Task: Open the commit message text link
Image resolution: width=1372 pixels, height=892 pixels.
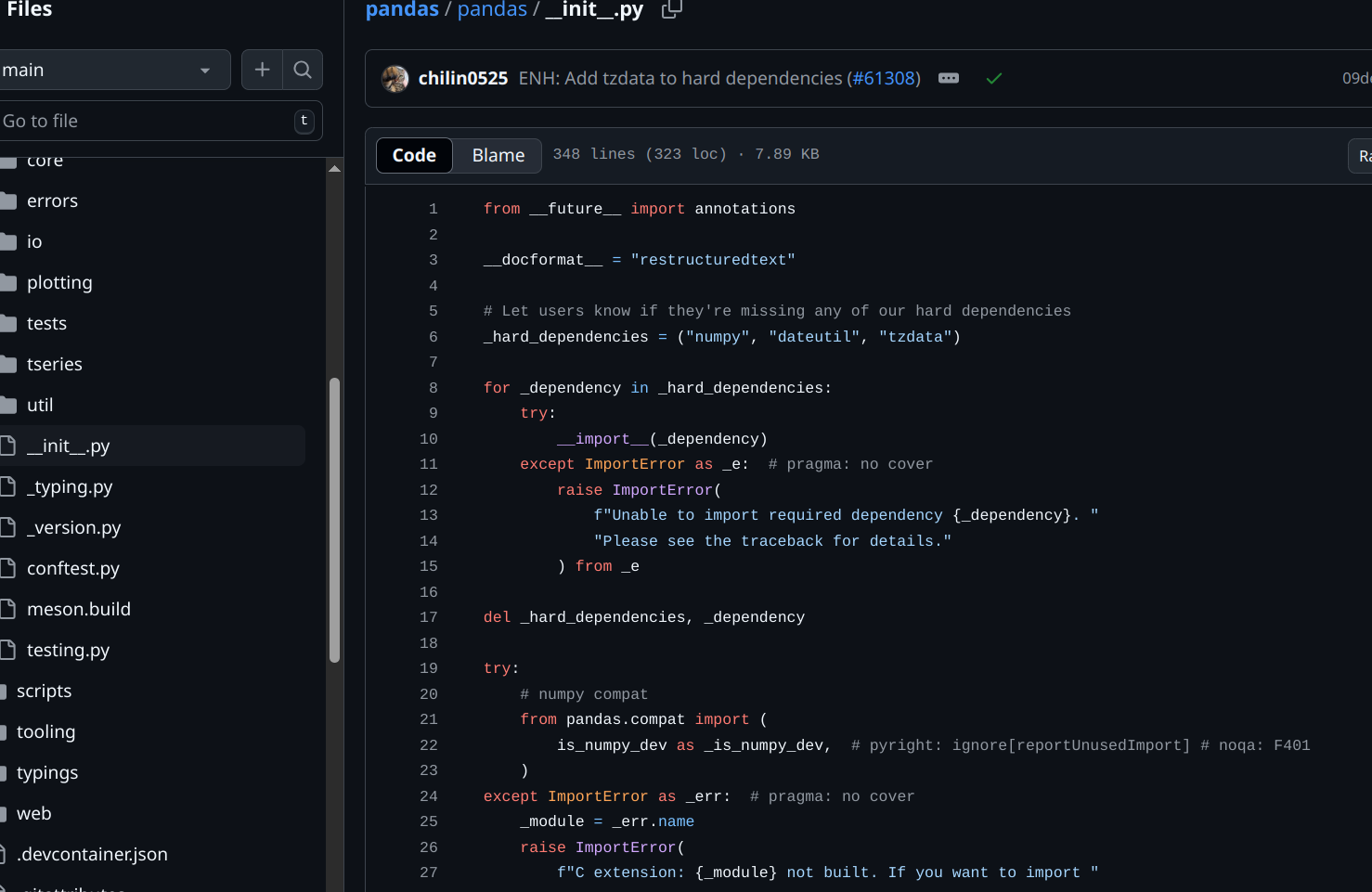Action: pos(680,79)
